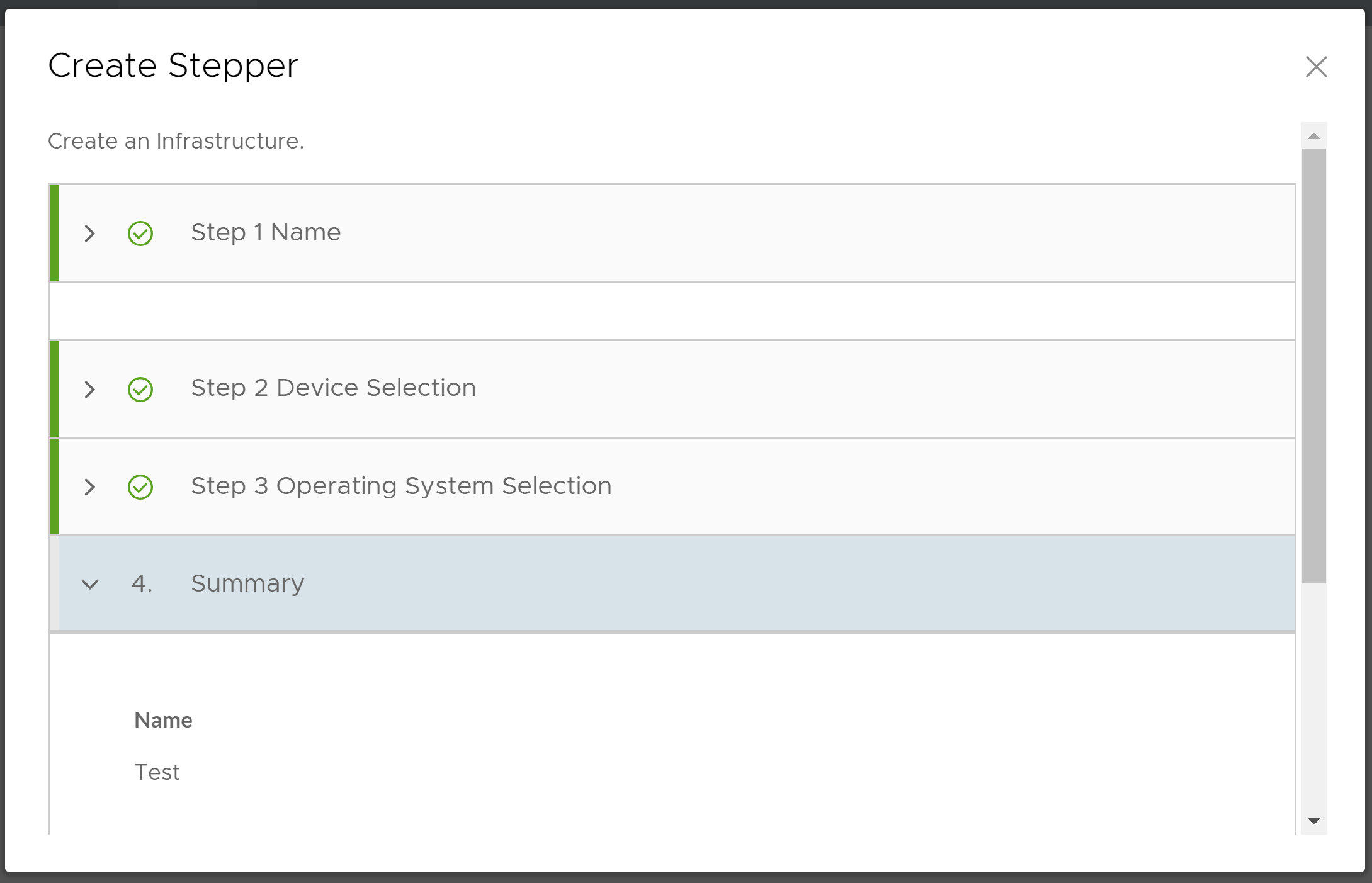Click the chevron icon for Step 3

point(90,487)
